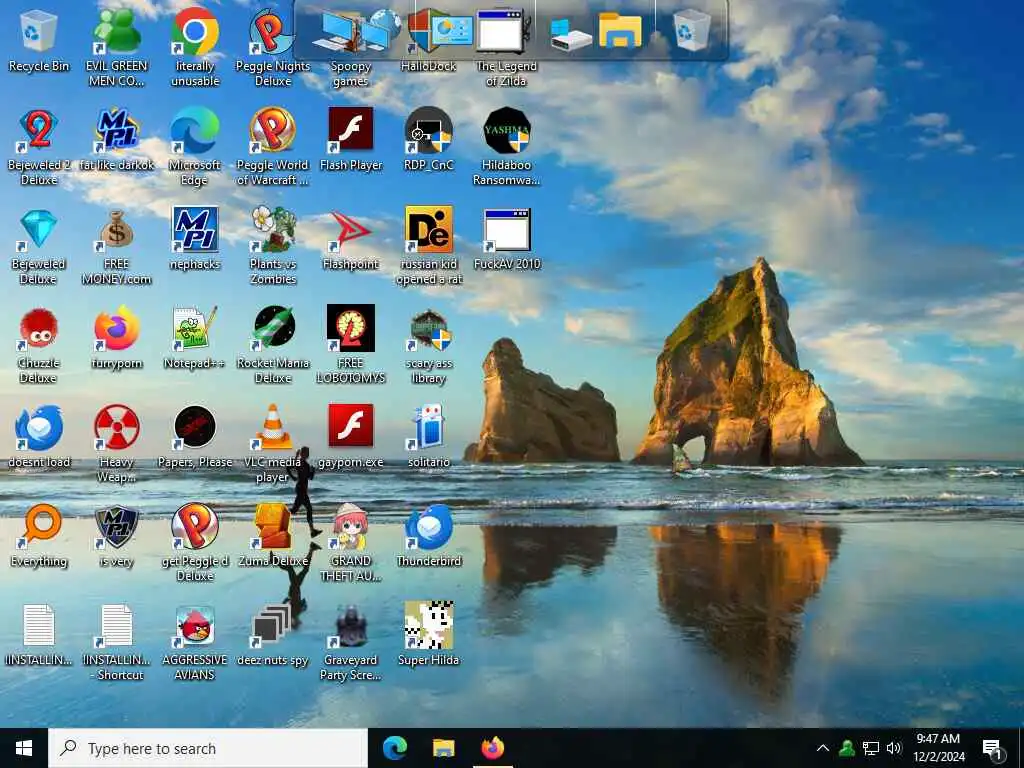Viewport: 1024px width, 768px height.
Task: Open the FREE LOBOTOMYS shortcut
Action: (351, 345)
